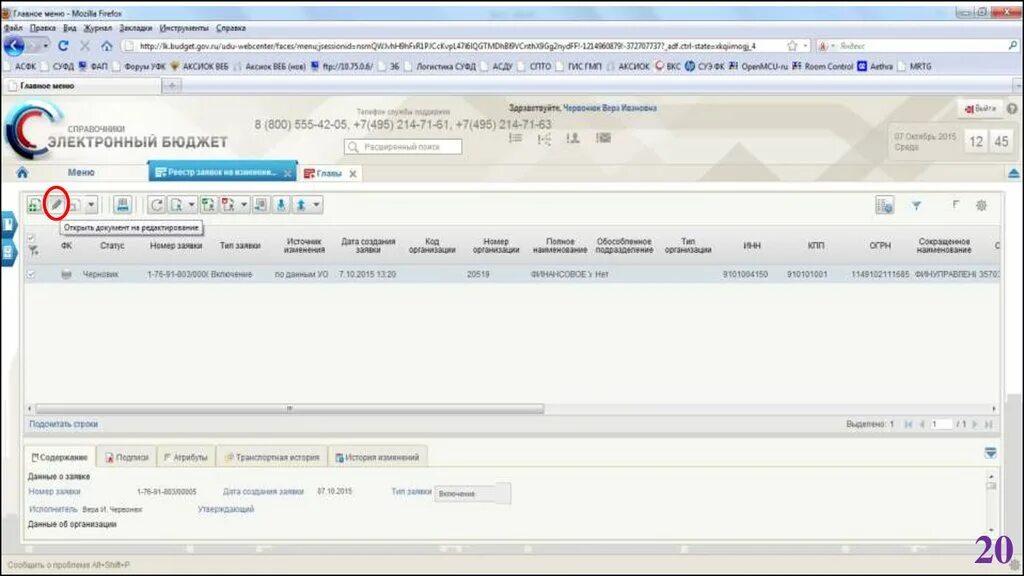Go to the home page with the house icon
Viewport: 1024px width, 576px height.
pyautogui.click(x=22, y=172)
